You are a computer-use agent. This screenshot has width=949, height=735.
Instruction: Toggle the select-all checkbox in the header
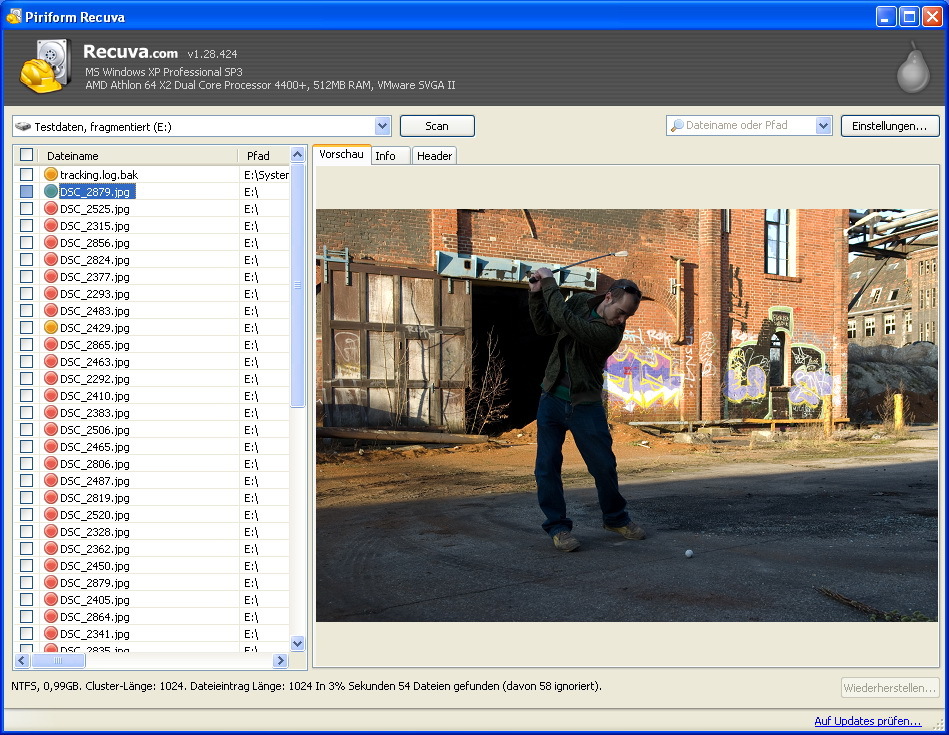point(27,155)
